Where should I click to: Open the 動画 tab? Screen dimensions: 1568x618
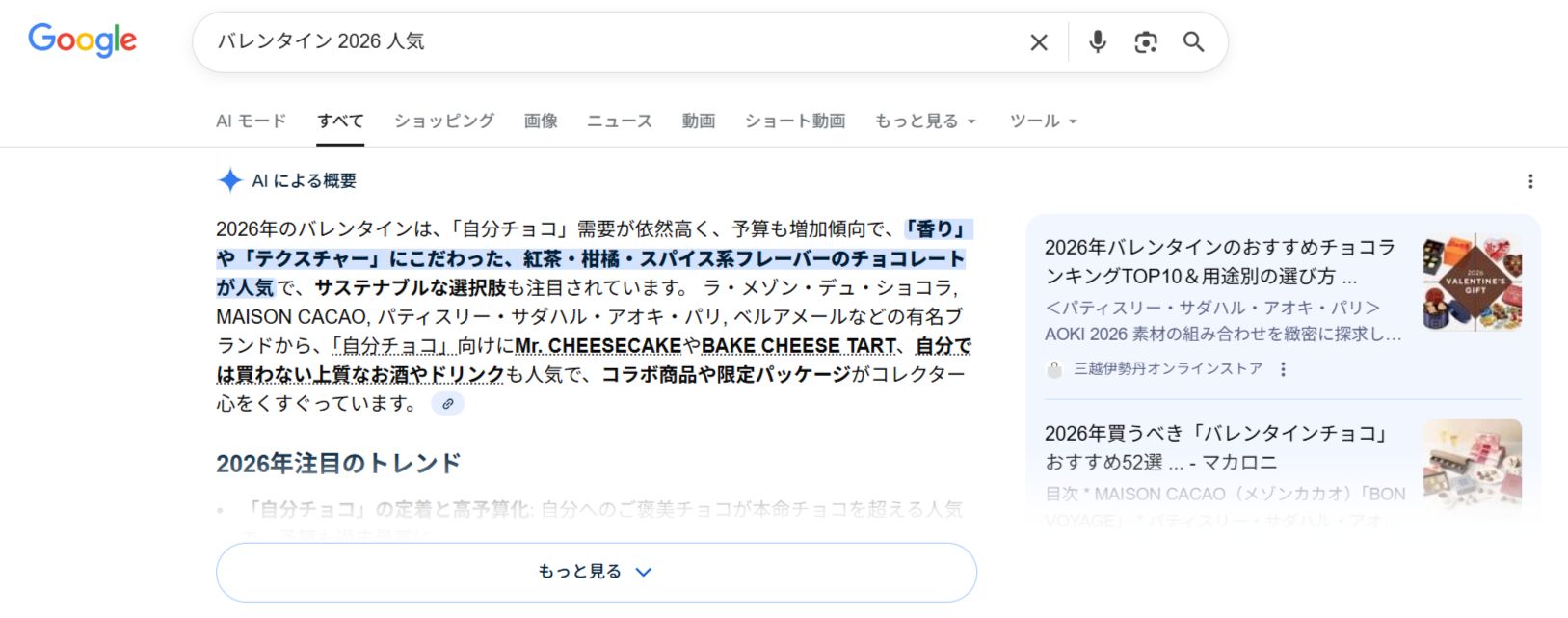pos(699,121)
